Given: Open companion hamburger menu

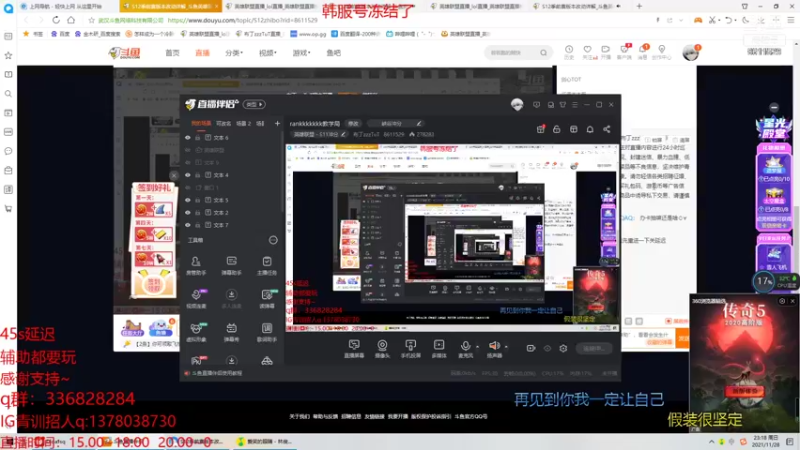Looking at the screenshot, I should click(575, 105).
